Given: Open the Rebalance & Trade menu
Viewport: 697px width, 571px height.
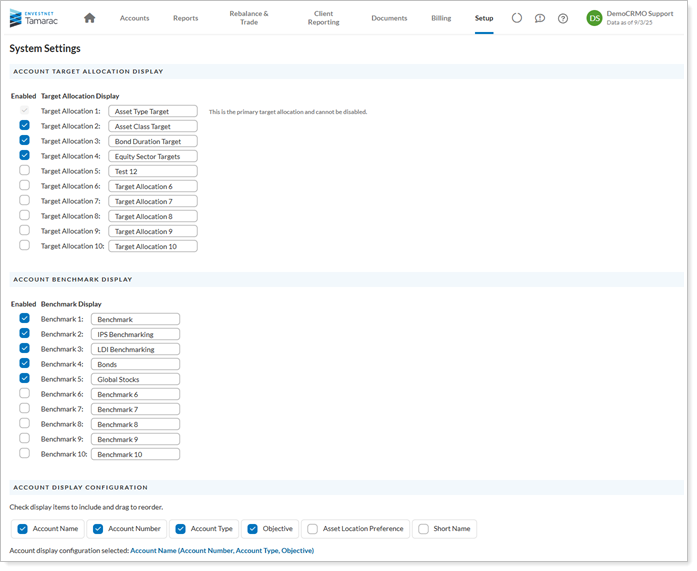Looking at the screenshot, I should tap(249, 18).
